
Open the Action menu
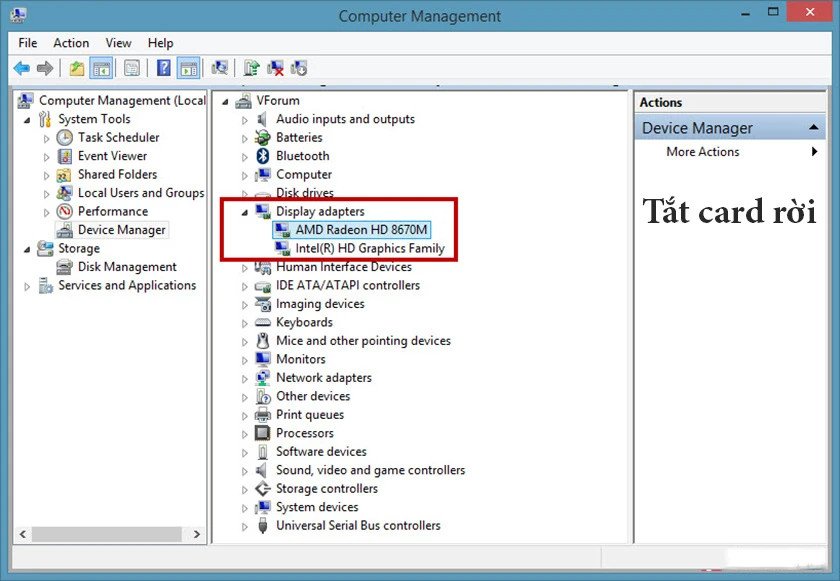[x=70, y=43]
